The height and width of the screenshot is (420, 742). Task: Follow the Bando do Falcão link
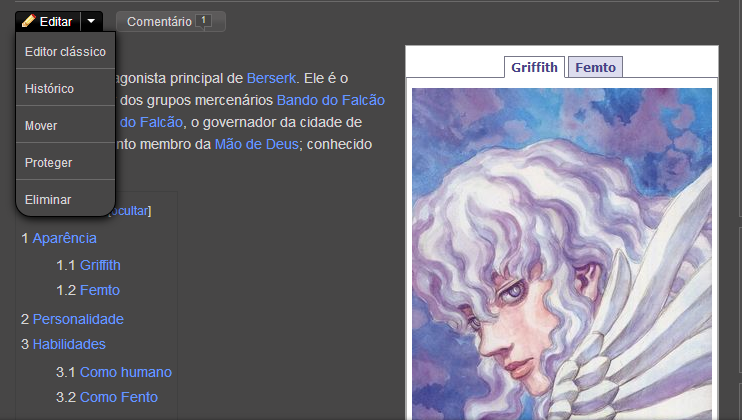point(331,100)
